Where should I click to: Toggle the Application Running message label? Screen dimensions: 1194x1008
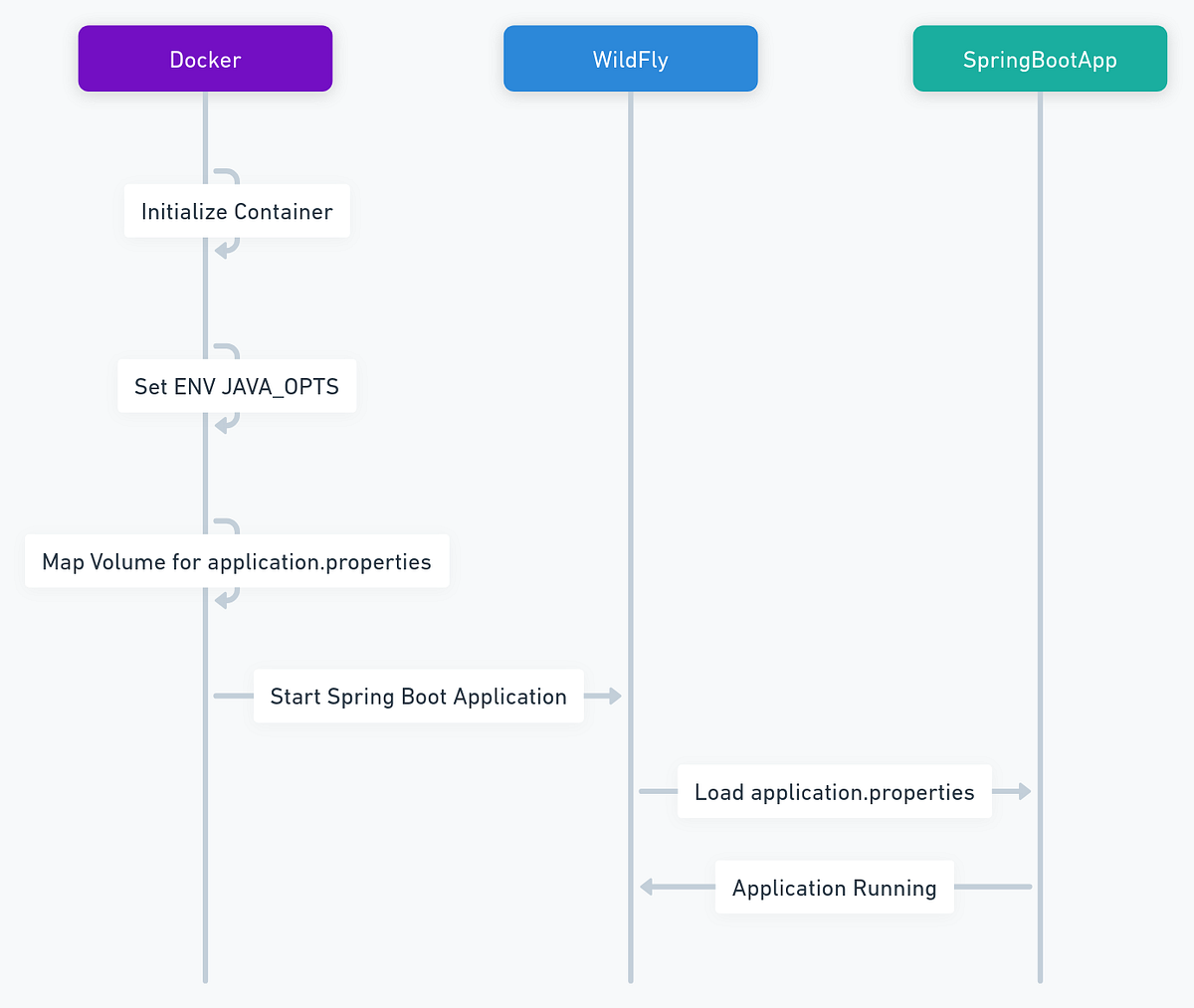834,887
